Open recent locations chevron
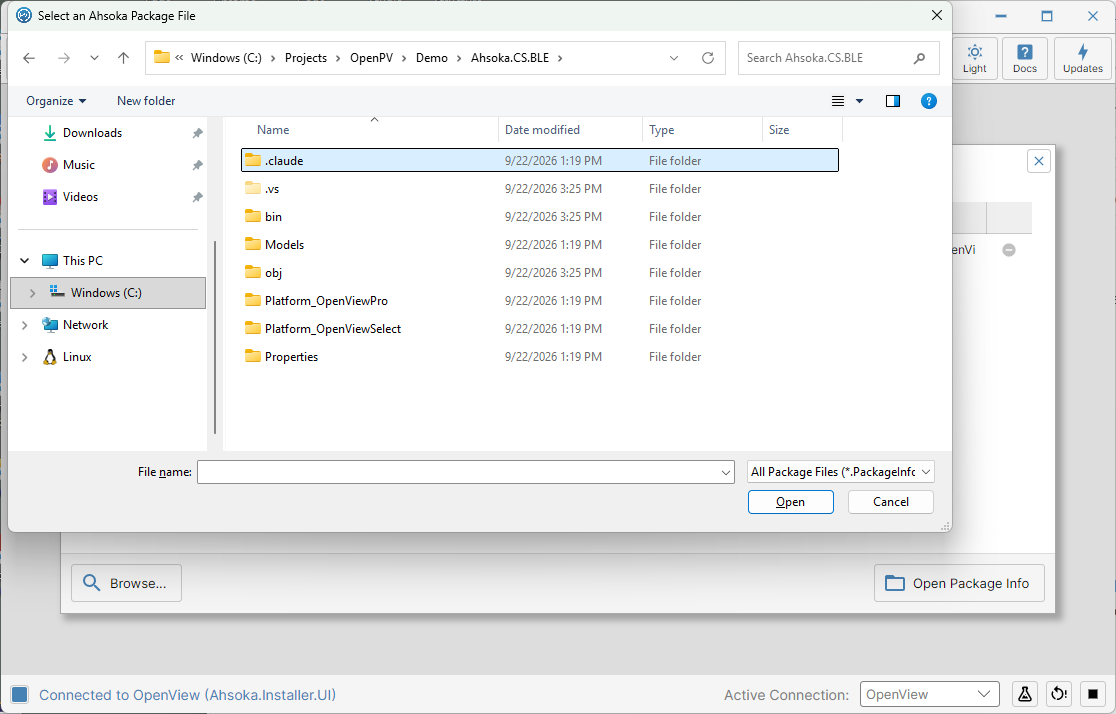 click(94, 58)
